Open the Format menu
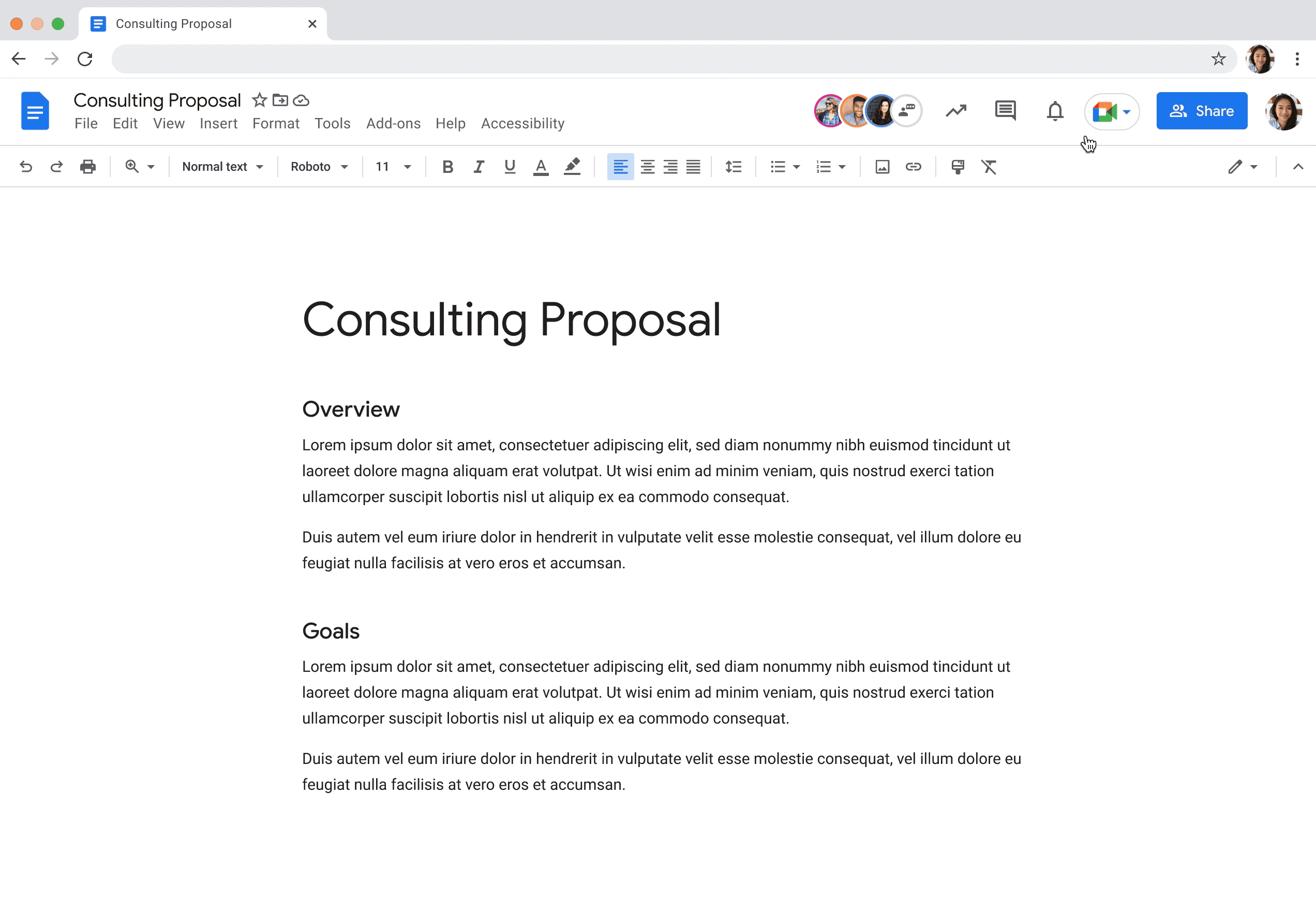 (x=276, y=123)
